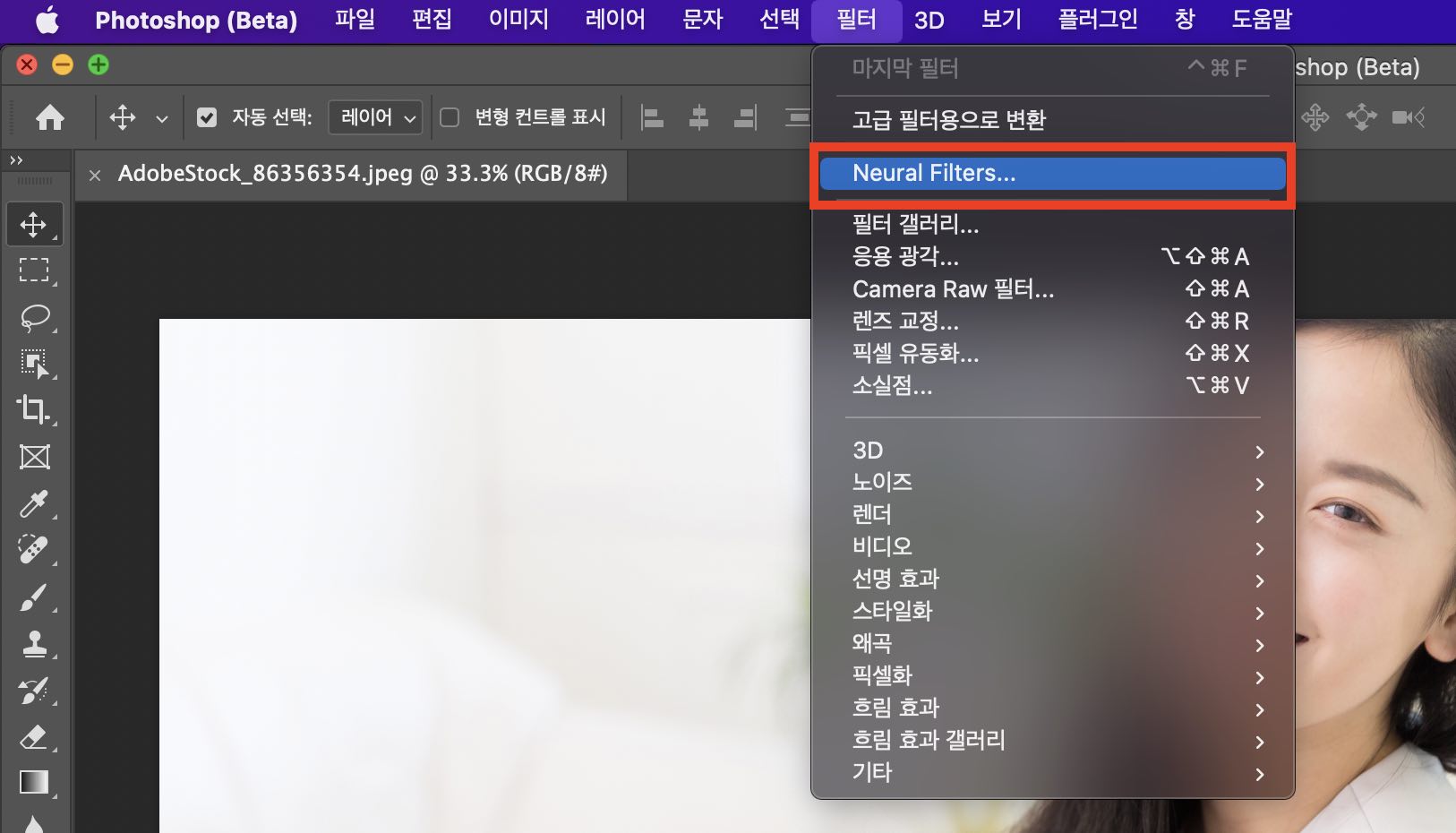Choose 소실점... menu item

(1052, 386)
